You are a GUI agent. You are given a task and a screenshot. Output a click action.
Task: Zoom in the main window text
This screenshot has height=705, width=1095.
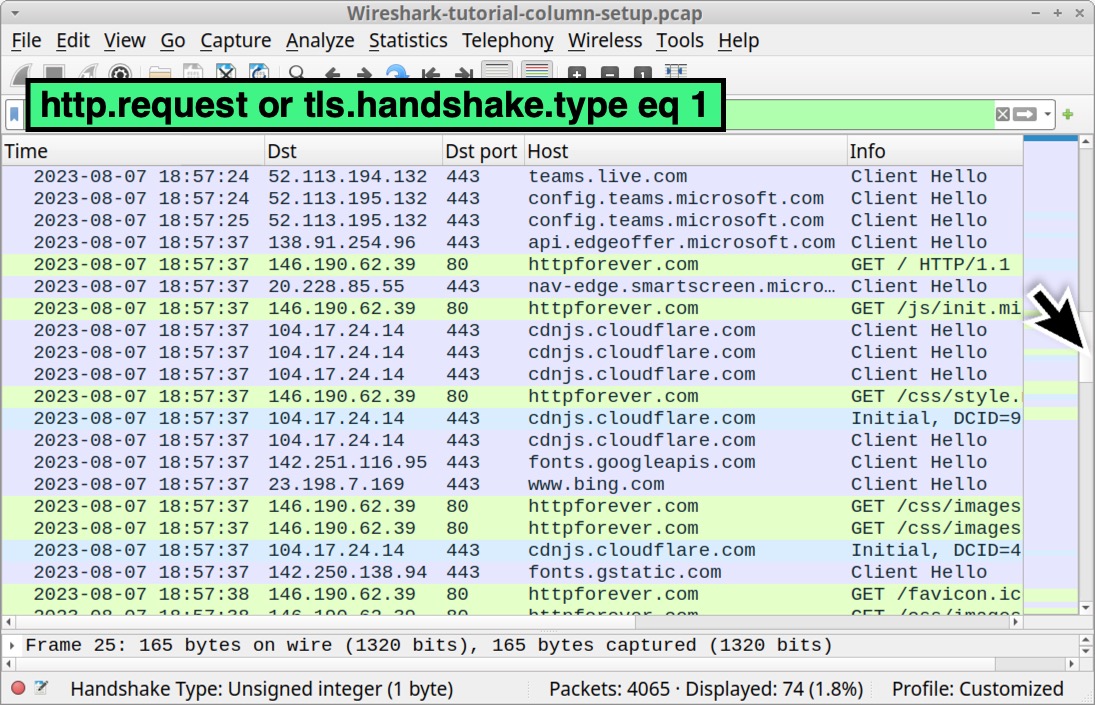pos(576,73)
